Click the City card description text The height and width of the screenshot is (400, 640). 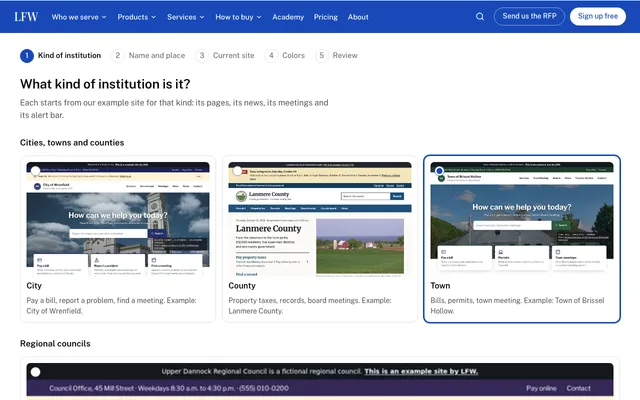pyautogui.click(x=111, y=306)
